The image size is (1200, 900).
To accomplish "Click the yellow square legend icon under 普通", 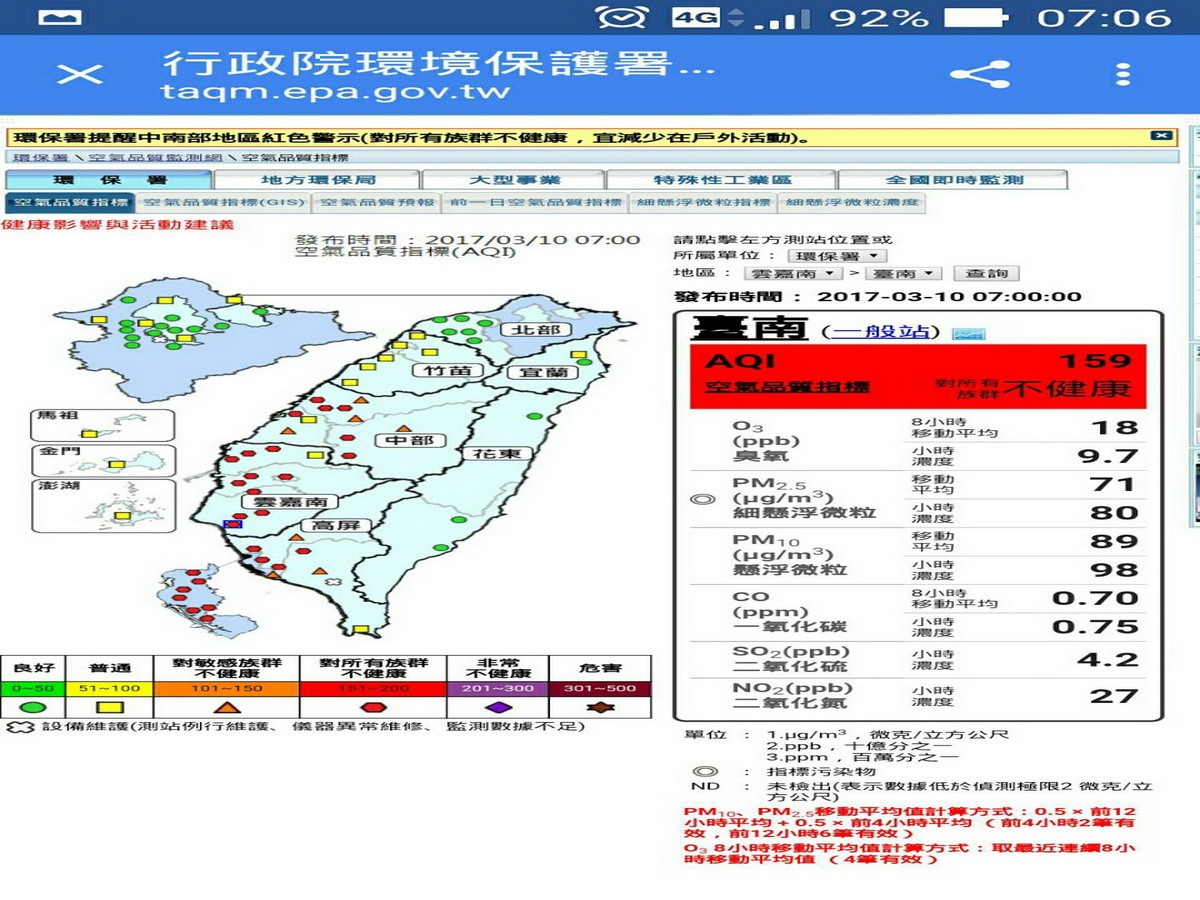I will [x=109, y=707].
